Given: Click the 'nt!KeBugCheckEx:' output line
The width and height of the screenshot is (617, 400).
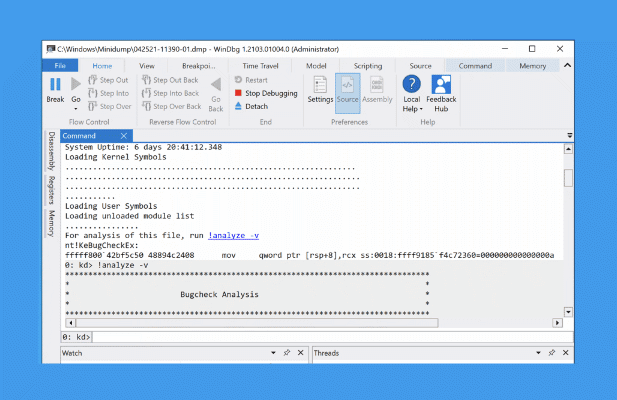Looking at the screenshot, I should pos(102,245).
